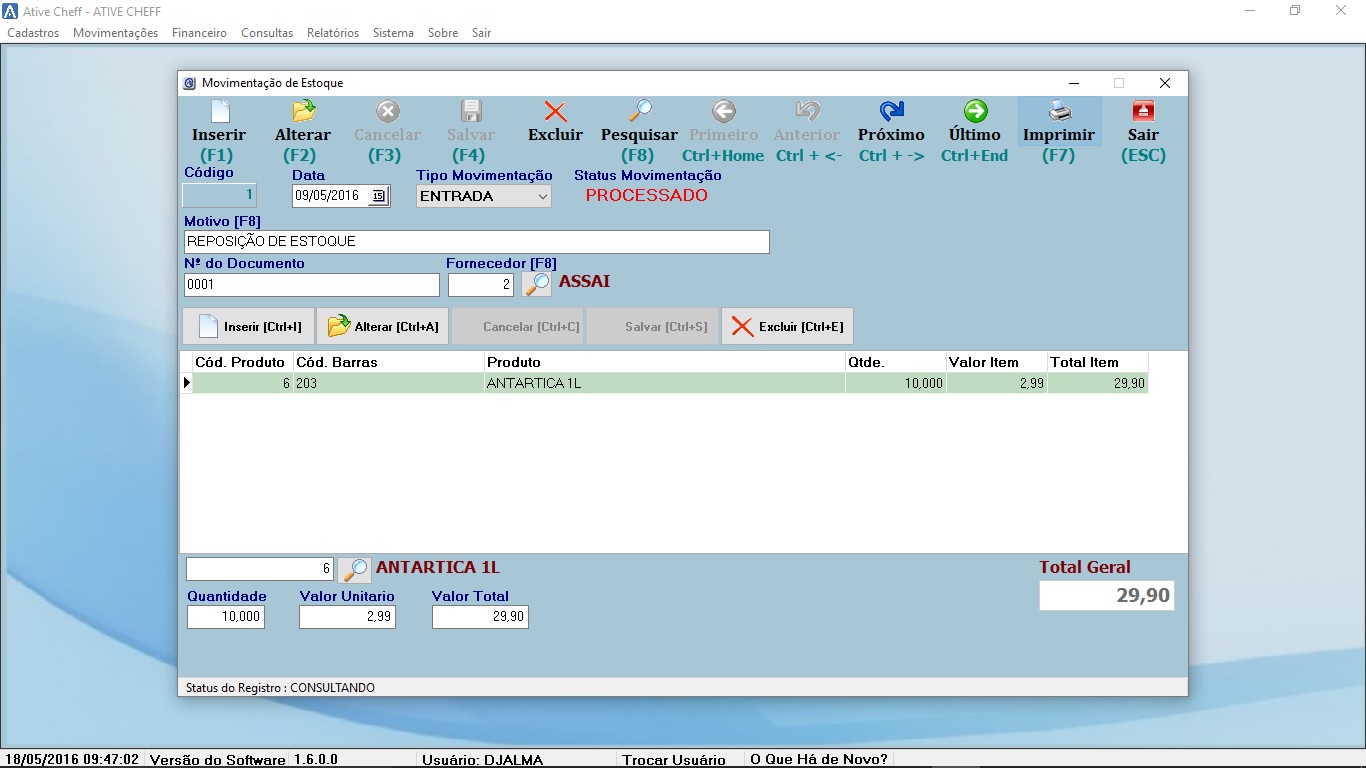Click Salvar [Ctrl+S] item button
Image resolution: width=1366 pixels, height=768 pixels.
coord(653,326)
